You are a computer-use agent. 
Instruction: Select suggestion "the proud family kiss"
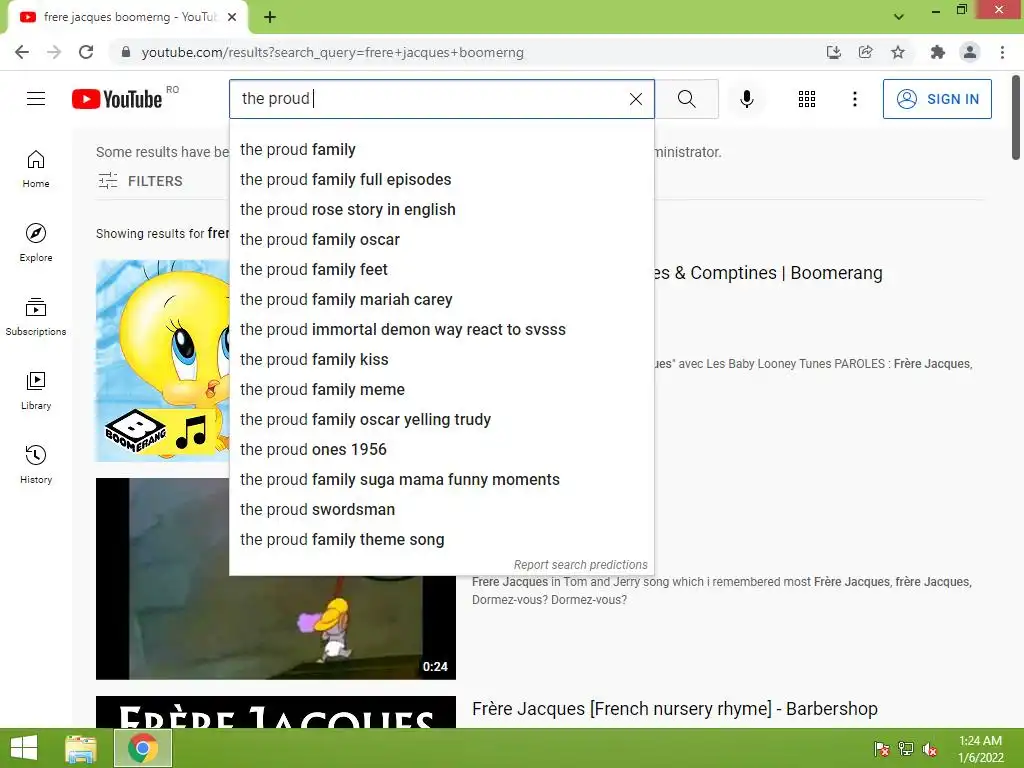(x=441, y=360)
